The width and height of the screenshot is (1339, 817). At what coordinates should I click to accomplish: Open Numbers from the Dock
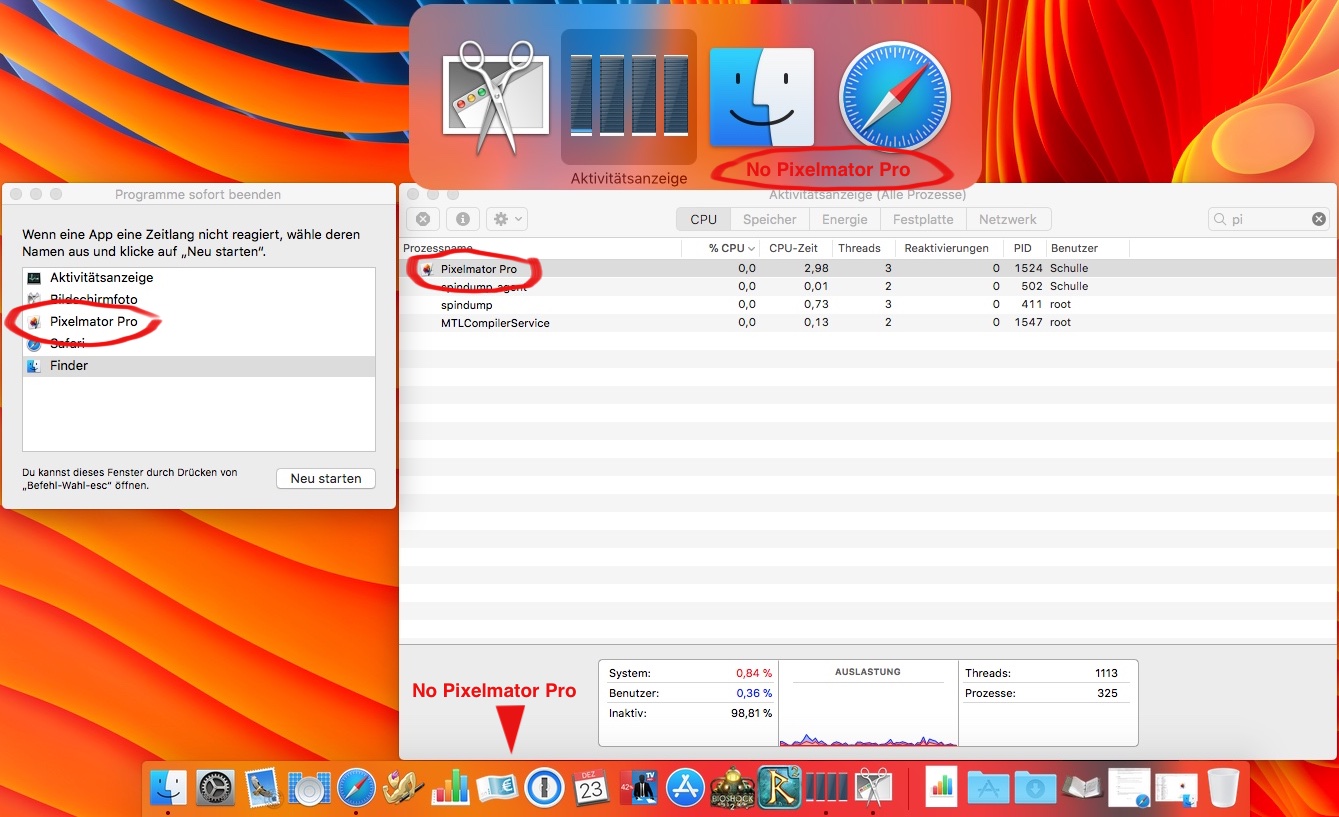(450, 788)
